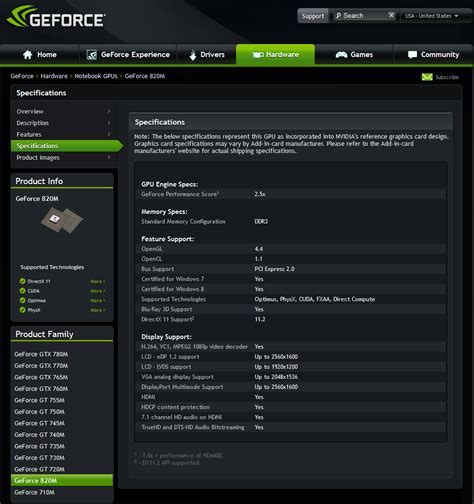Image resolution: width=474 pixels, height=504 pixels.
Task: Click More link next to CUDA
Action: (x=98, y=291)
